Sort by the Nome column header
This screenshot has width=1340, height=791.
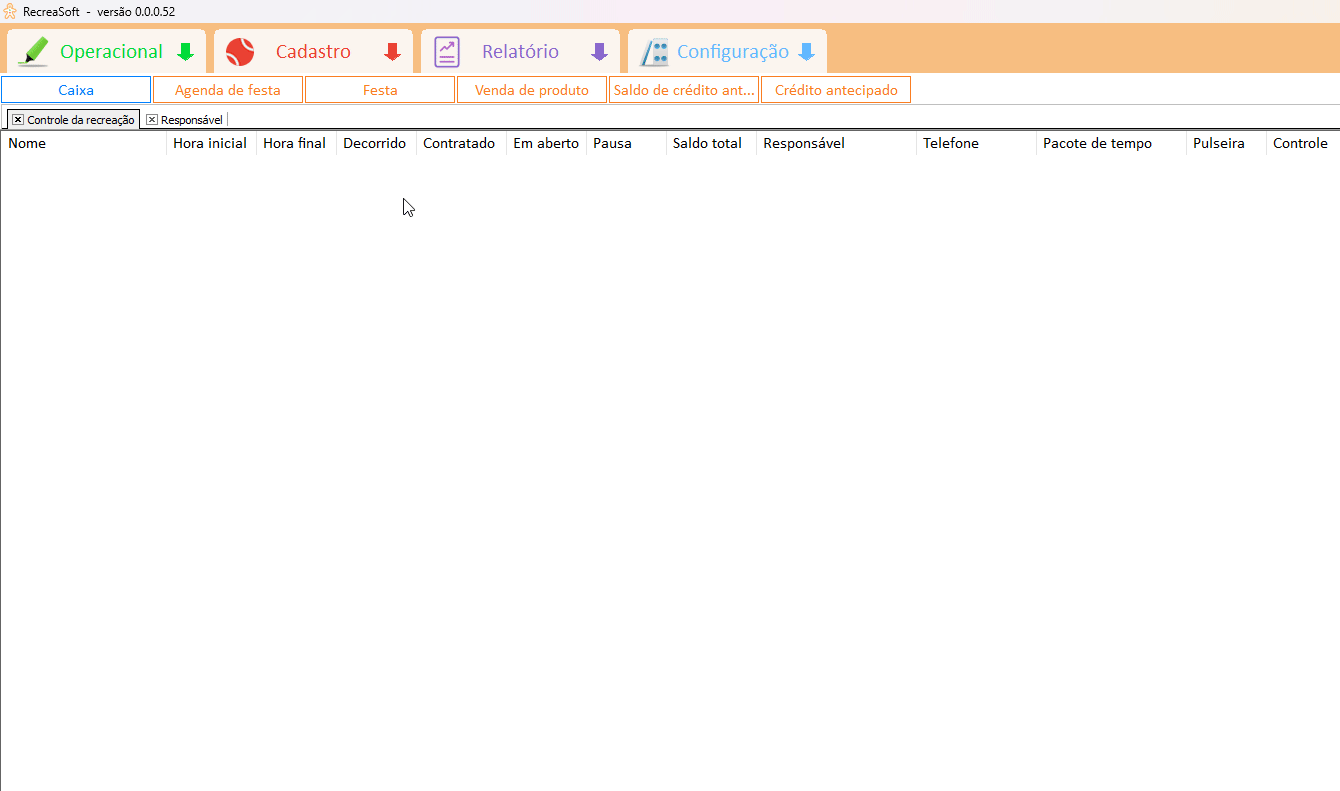[27, 143]
